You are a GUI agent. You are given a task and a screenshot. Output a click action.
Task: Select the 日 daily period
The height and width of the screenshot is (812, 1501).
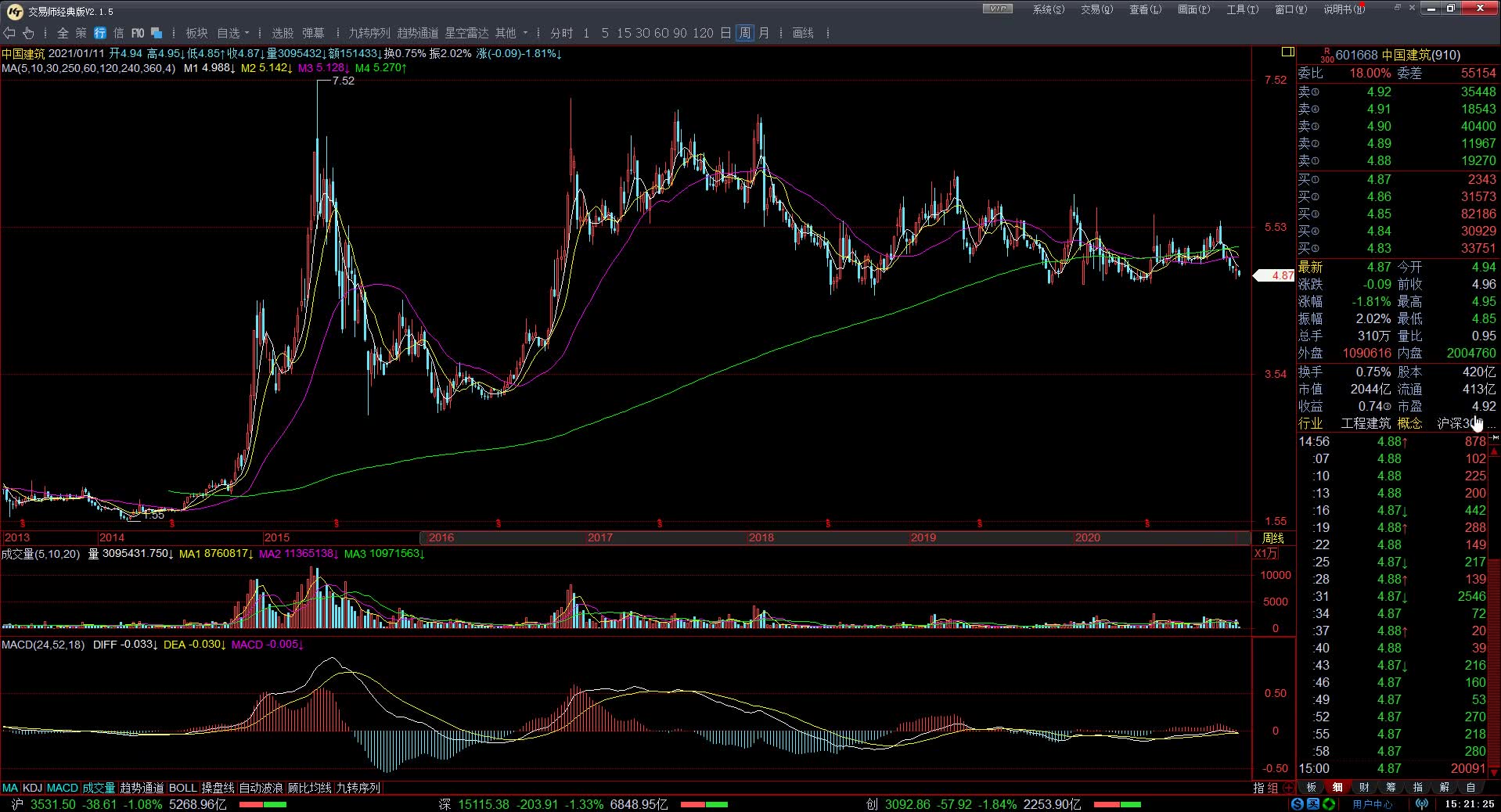725,33
